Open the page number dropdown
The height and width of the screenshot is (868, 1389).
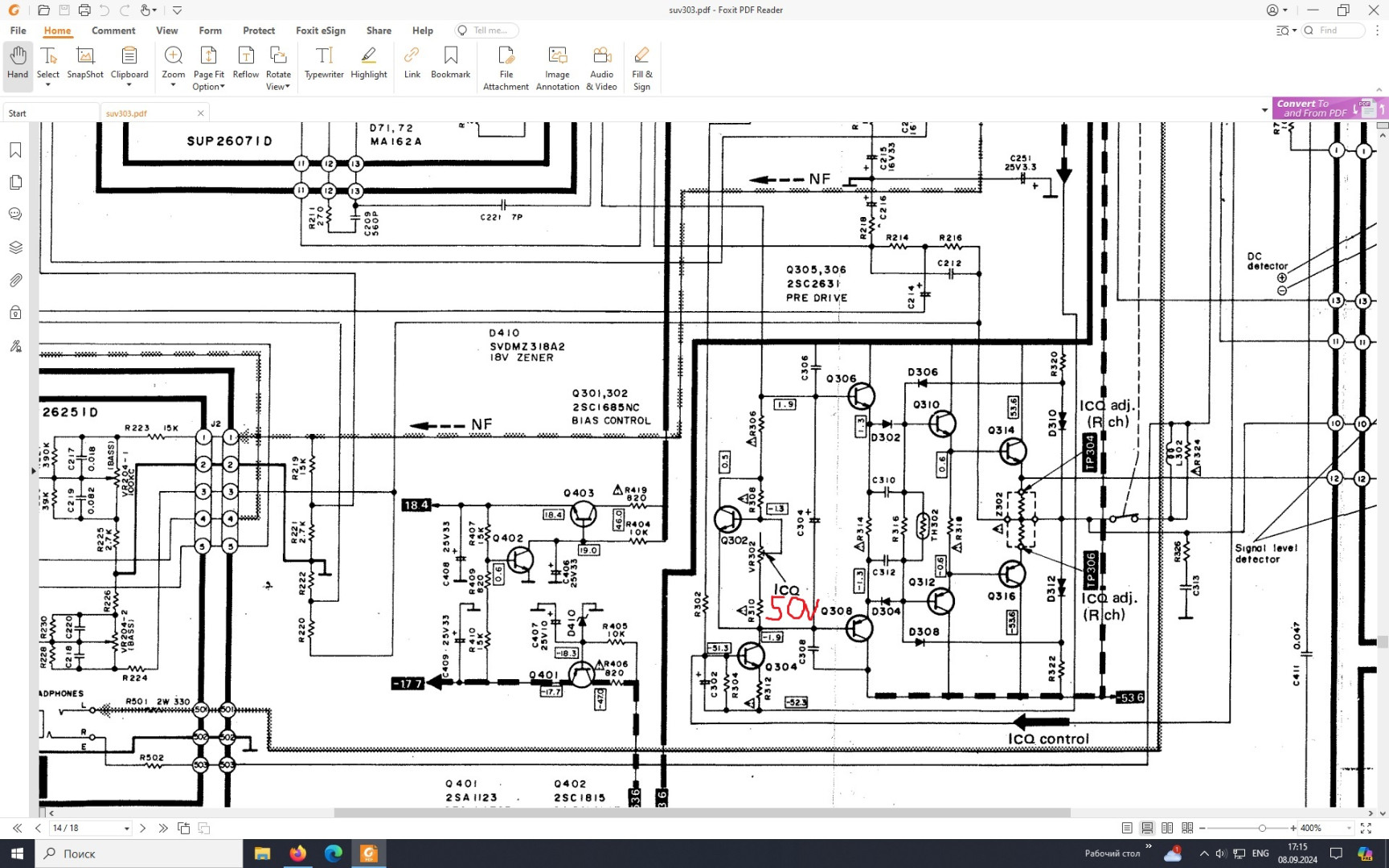pos(126,829)
